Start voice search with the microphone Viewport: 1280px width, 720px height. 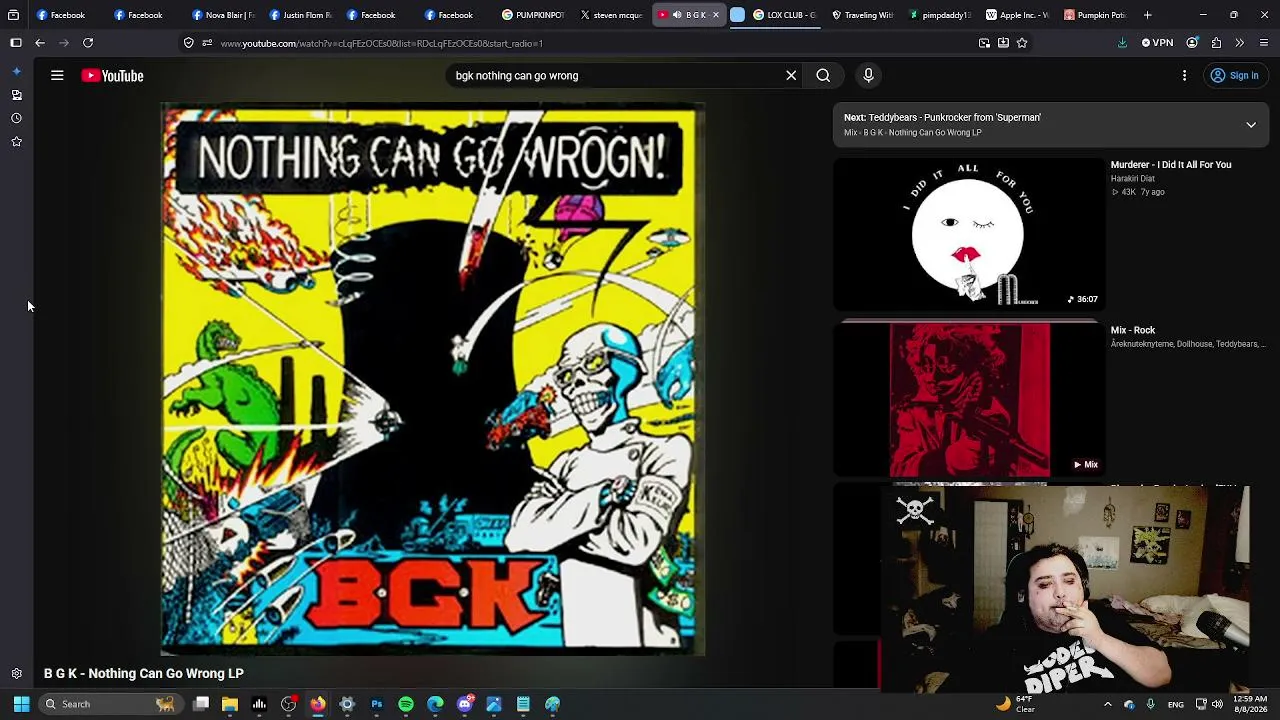coord(868,75)
